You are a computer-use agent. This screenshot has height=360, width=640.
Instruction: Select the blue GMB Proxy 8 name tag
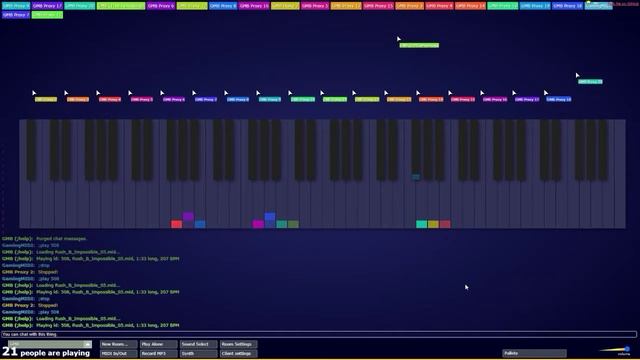(x=223, y=6)
